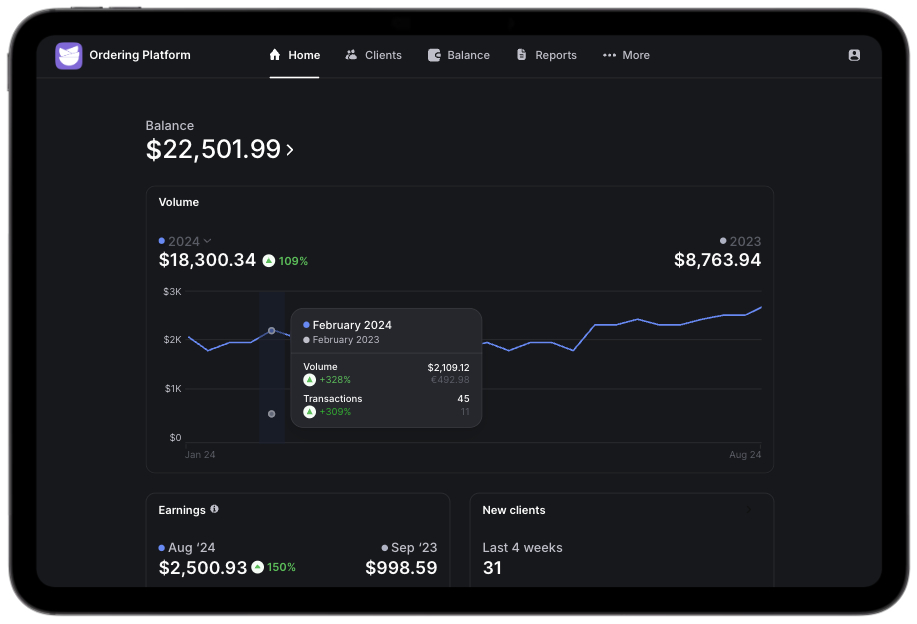The width and height of the screenshot is (917, 624).
Task: Expand the Balance details via the chevron
Action: pyautogui.click(x=290, y=149)
